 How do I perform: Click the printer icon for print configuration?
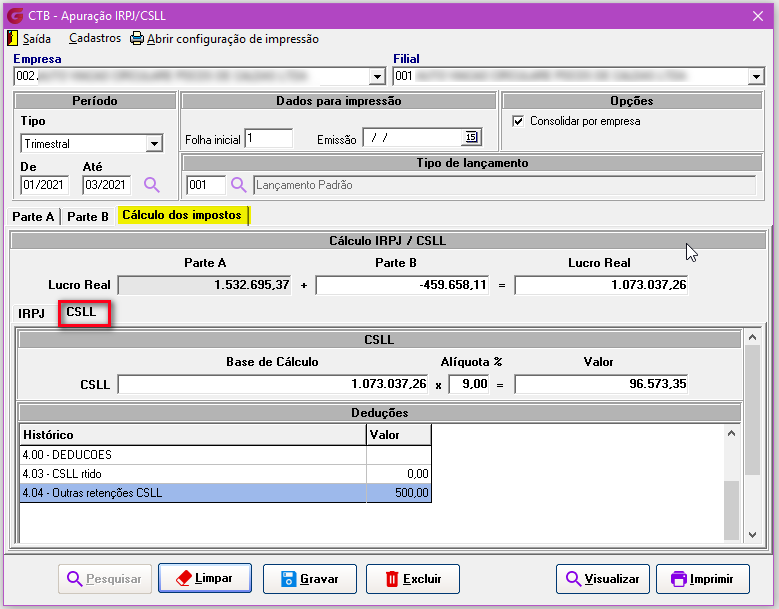click(137, 38)
